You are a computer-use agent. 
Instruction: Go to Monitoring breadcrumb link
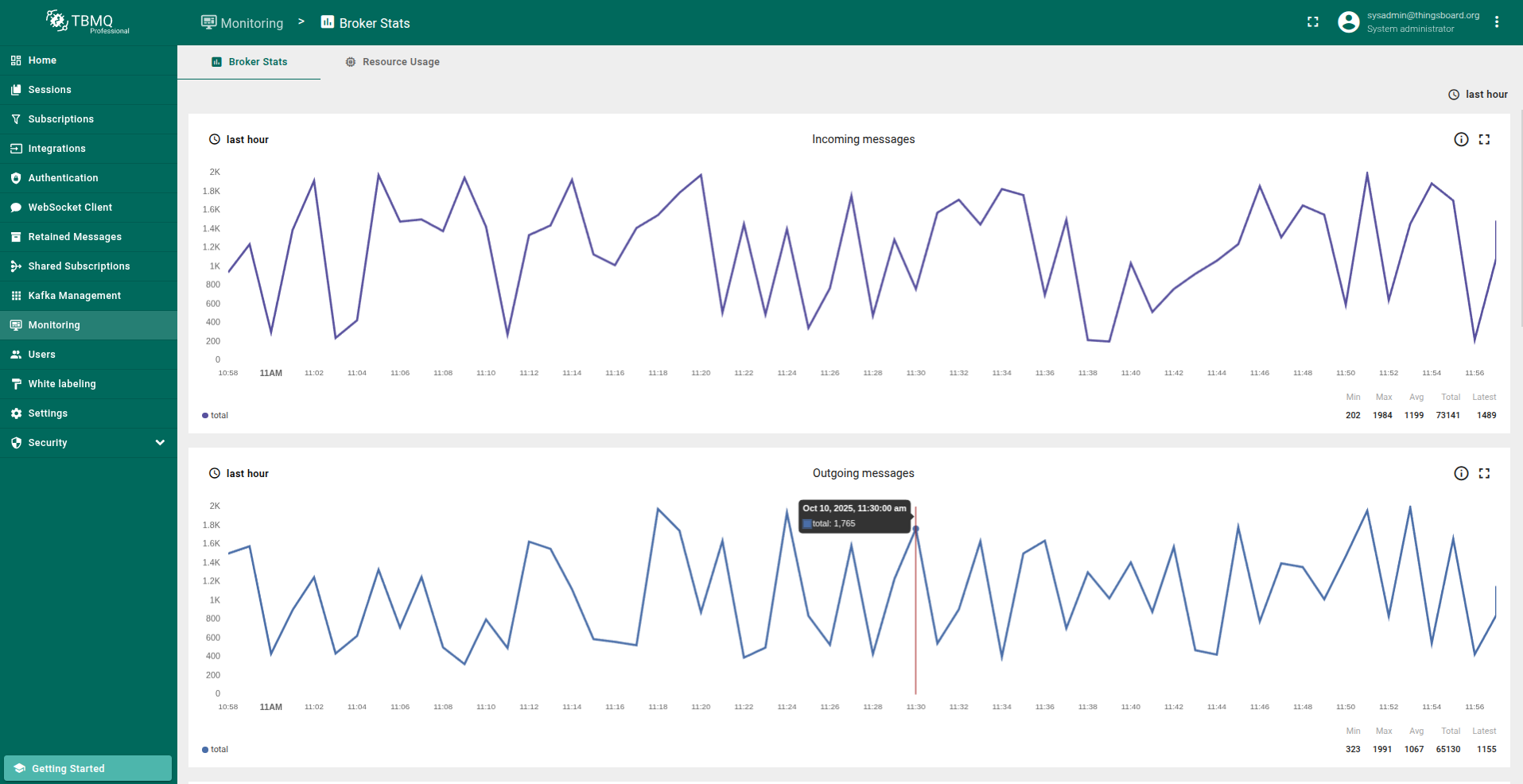(243, 23)
